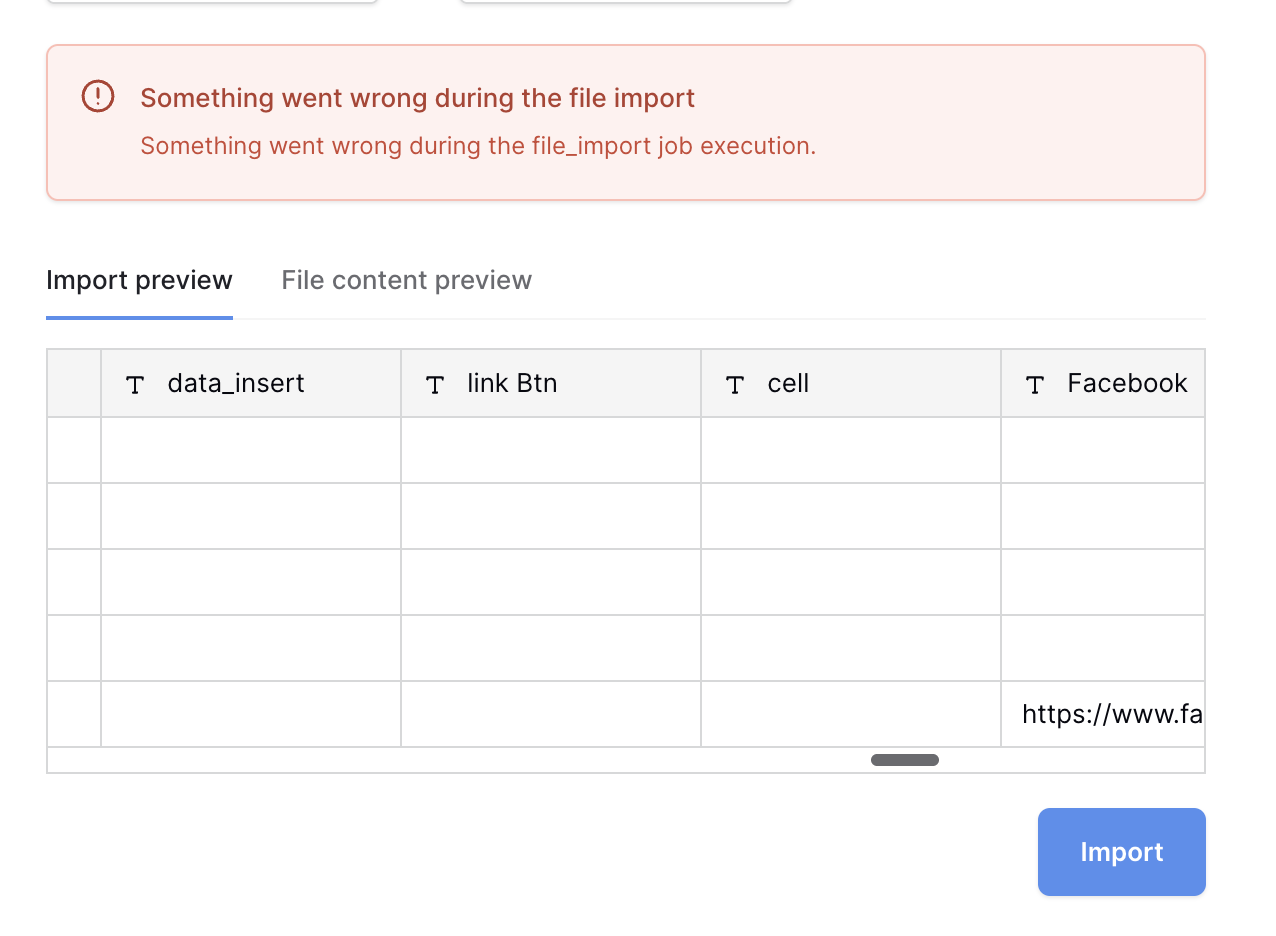The image size is (1276, 936).
Task: Click the cell containing https://www.fa
Action: [x=1103, y=714]
